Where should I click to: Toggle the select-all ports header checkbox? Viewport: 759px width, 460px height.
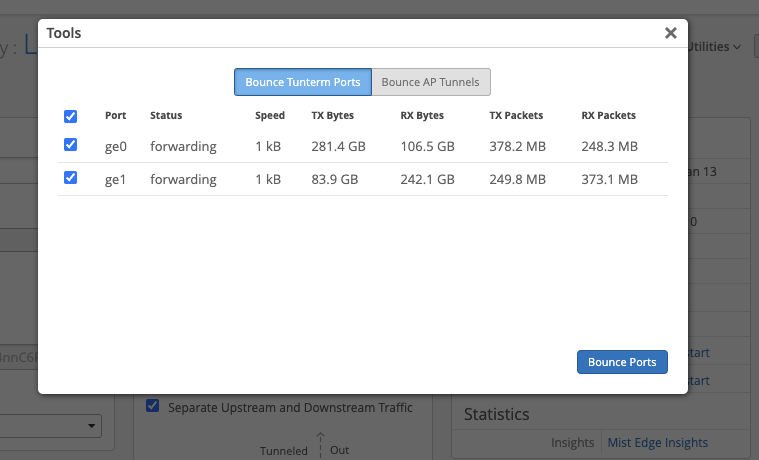(70, 116)
